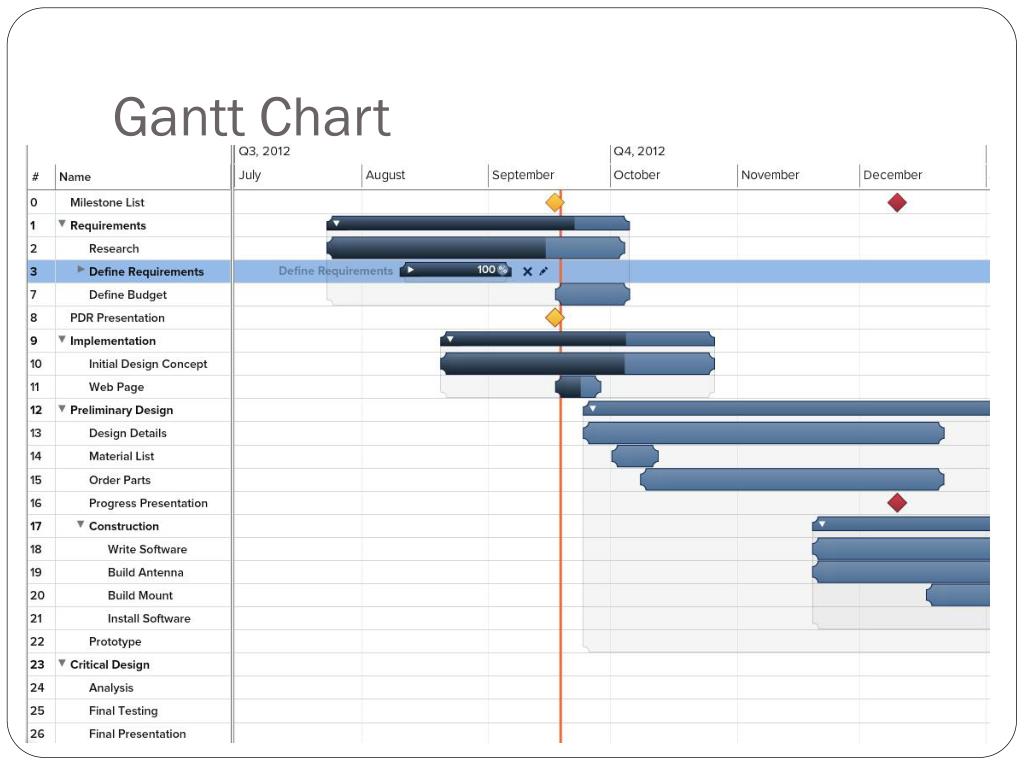Click the Q3, 2012 timeline header
Screen dimensions: 1024x768
tap(264, 152)
